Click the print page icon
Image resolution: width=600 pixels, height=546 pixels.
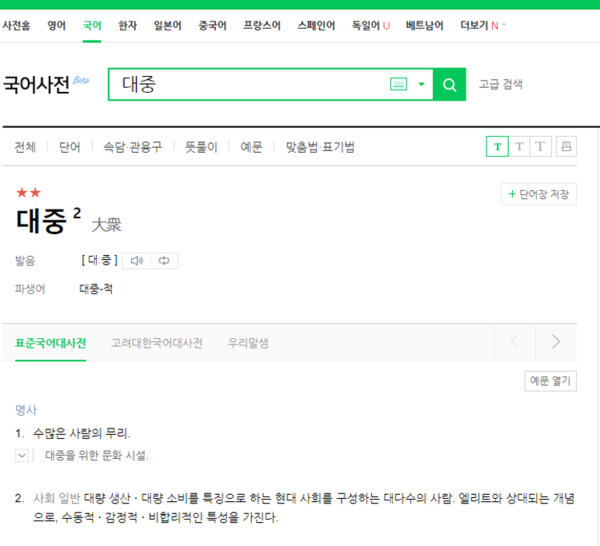pos(566,147)
